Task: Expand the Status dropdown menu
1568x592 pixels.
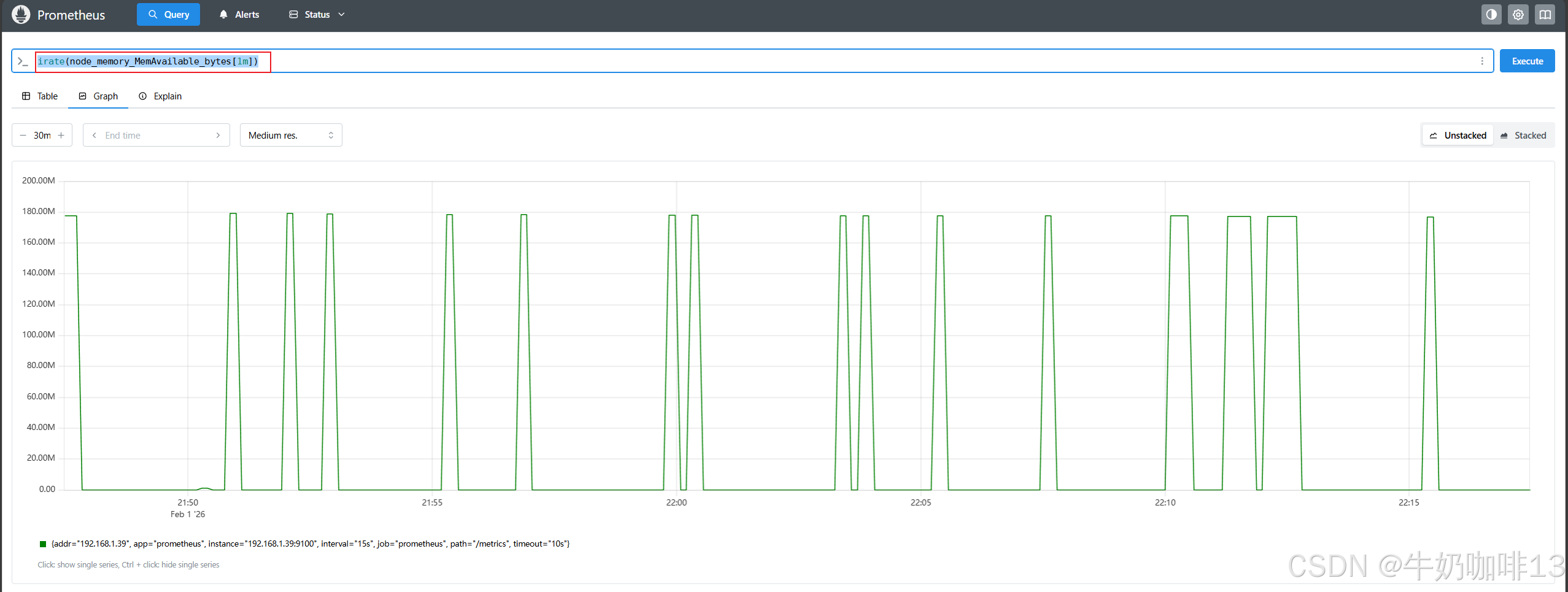Action: (x=317, y=15)
